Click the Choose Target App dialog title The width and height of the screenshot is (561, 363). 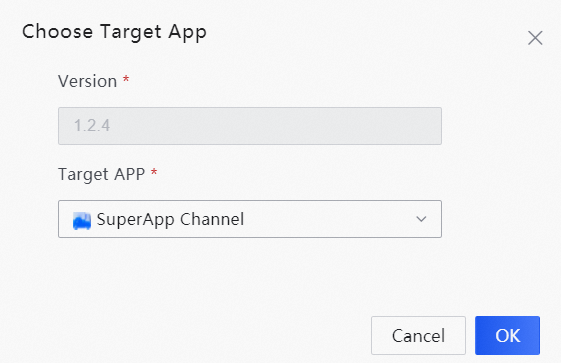(114, 32)
